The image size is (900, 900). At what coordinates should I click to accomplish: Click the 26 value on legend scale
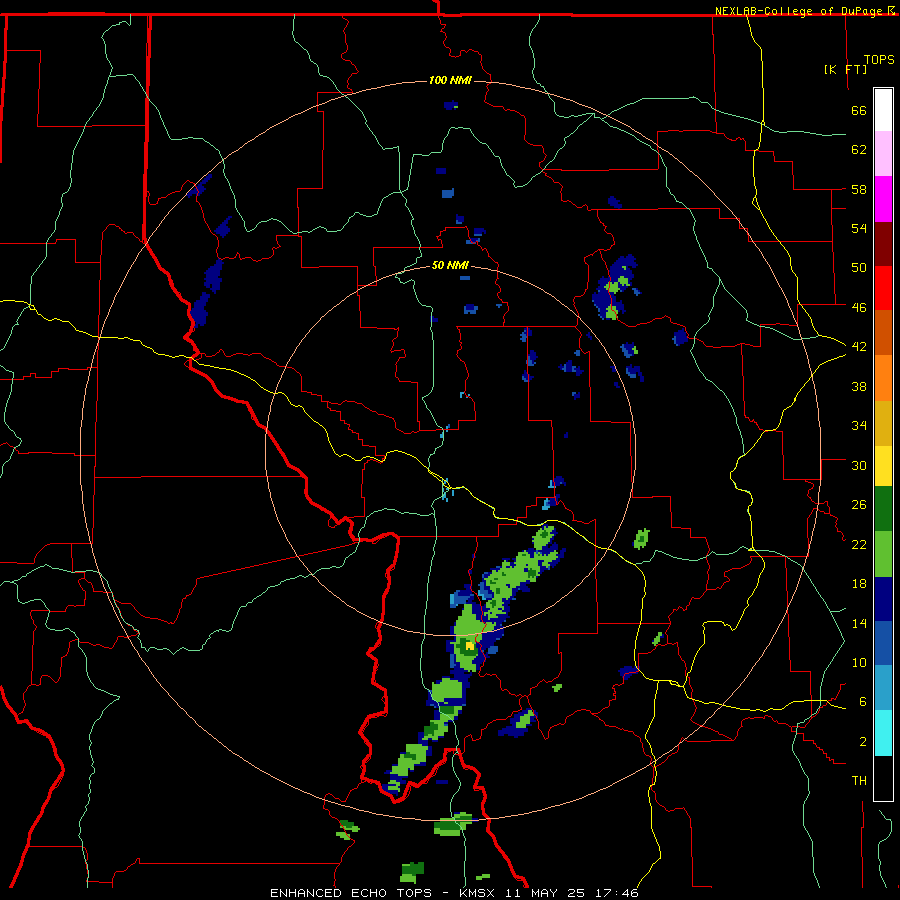(859, 505)
